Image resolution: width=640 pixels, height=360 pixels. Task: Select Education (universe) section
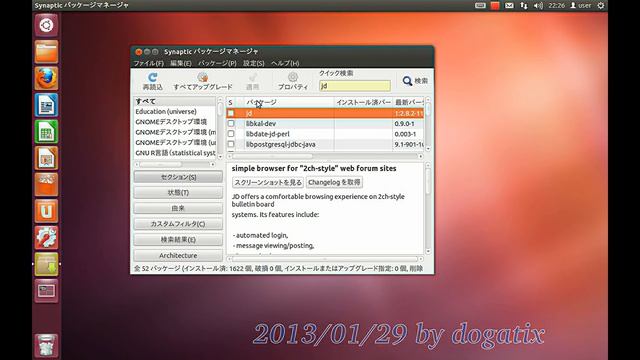pyautogui.click(x=175, y=111)
